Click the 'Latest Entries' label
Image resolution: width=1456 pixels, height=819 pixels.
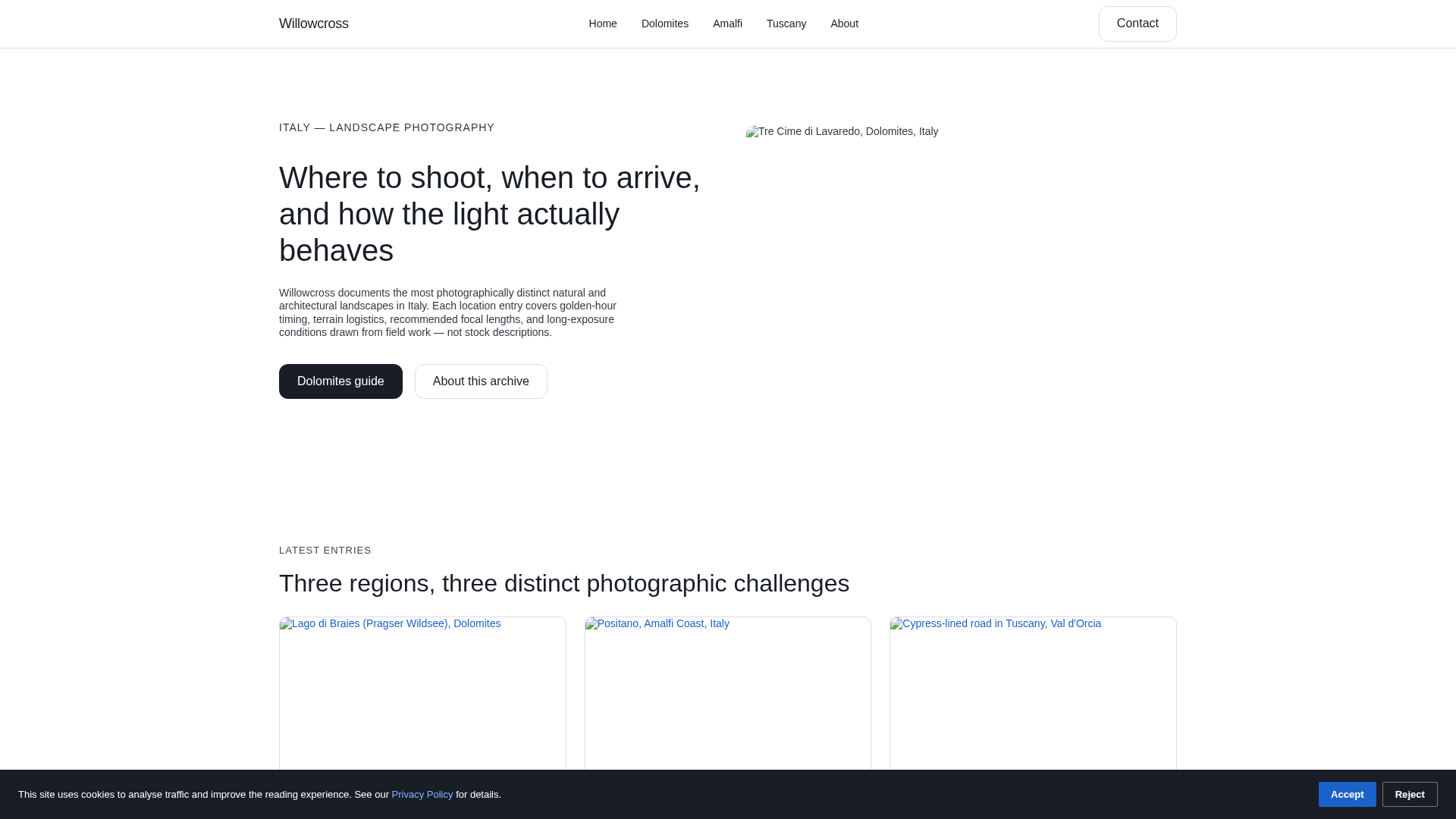(325, 551)
